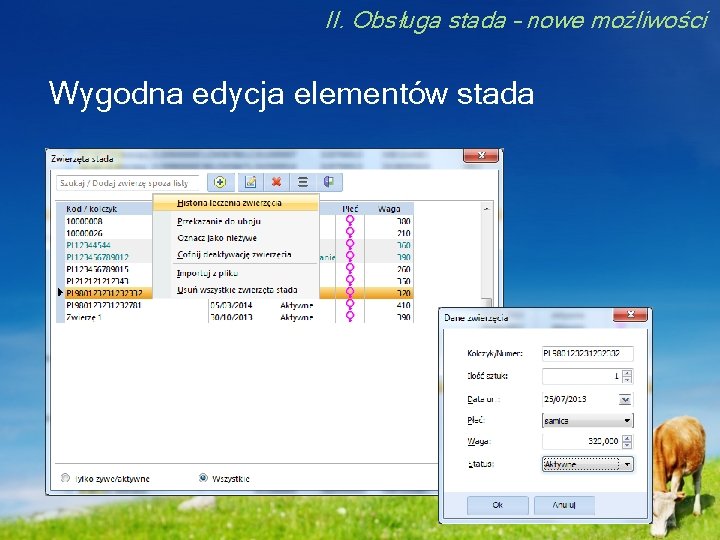Close the Dane zwierzęcia dialog
Screen dimensions: 720x540
click(630, 315)
